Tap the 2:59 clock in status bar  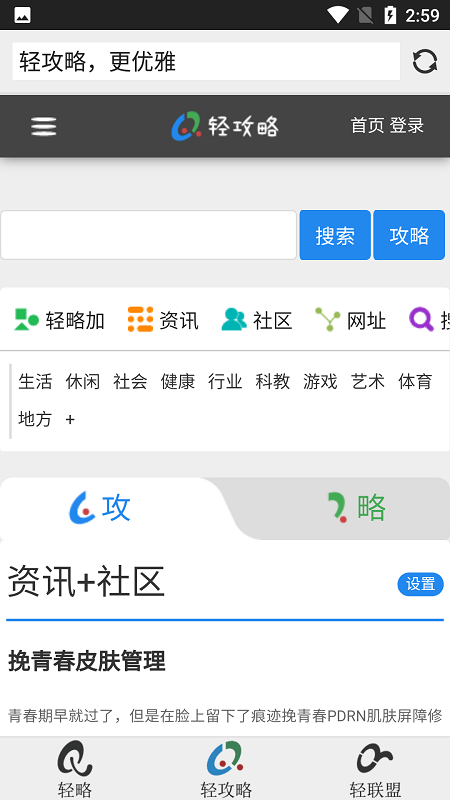pyautogui.click(x=422, y=16)
